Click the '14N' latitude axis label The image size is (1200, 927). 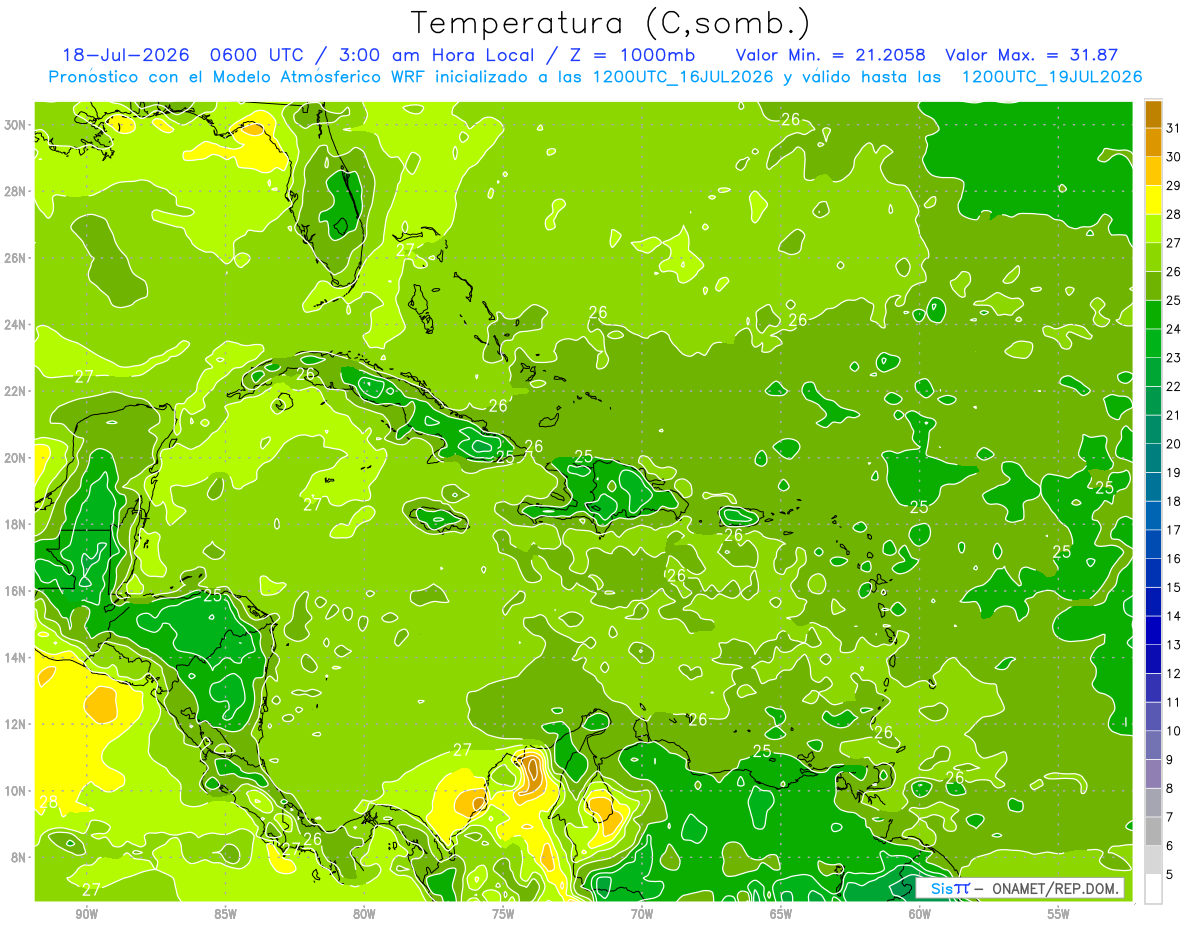(15, 657)
